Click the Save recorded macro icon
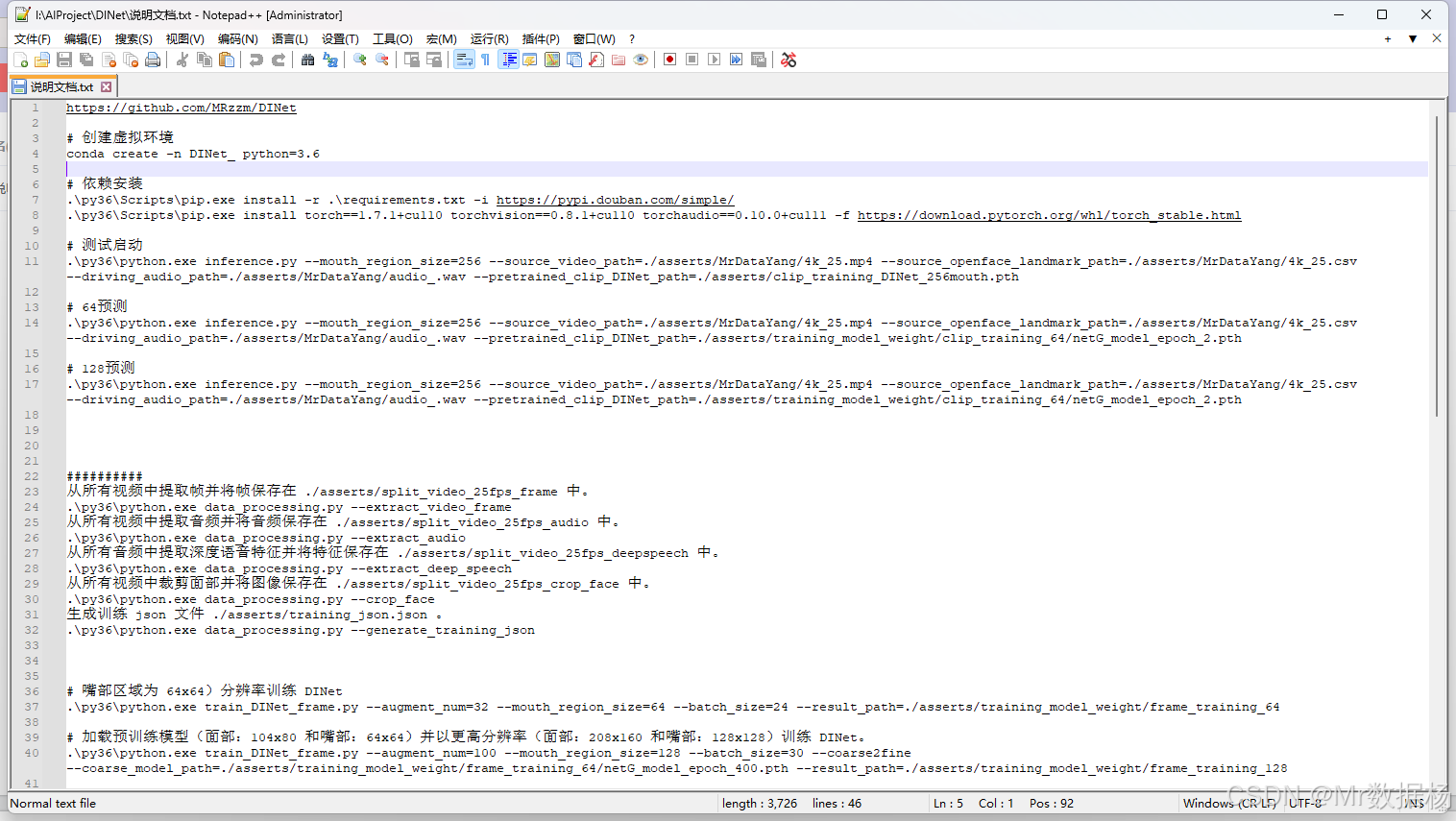 (x=759, y=60)
